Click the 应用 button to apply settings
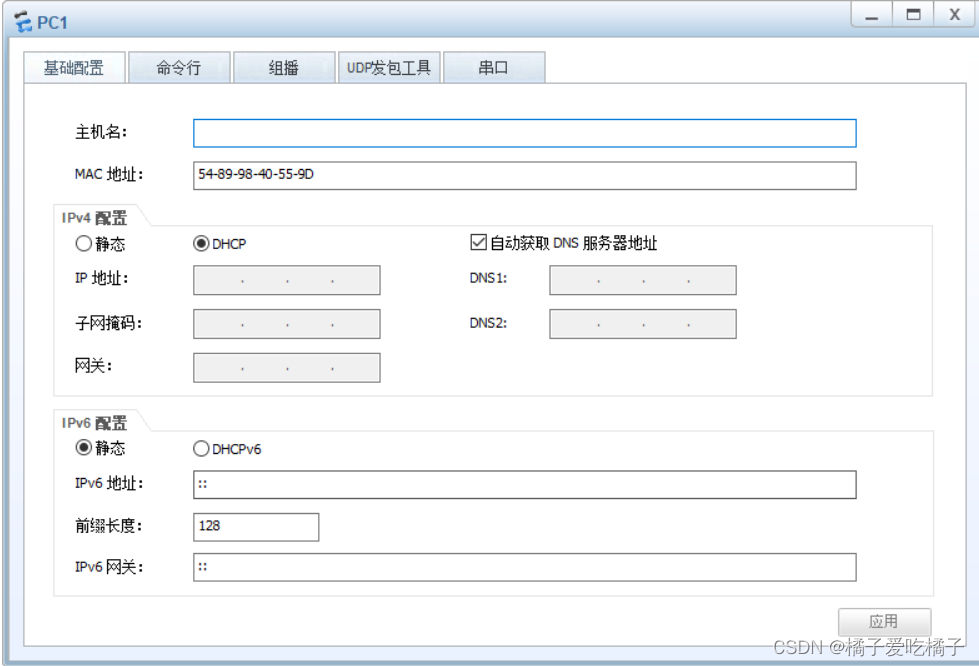The width and height of the screenshot is (979, 666). point(884,621)
